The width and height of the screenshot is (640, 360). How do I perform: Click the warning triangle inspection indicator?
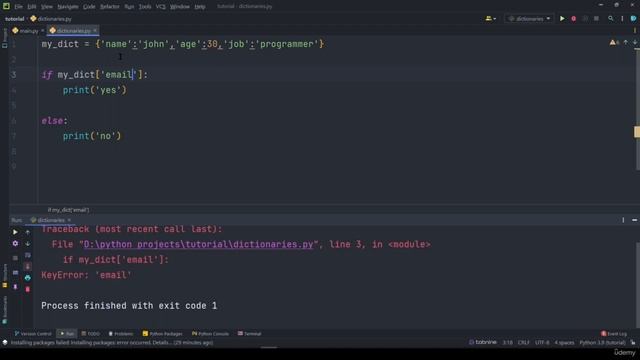point(614,42)
